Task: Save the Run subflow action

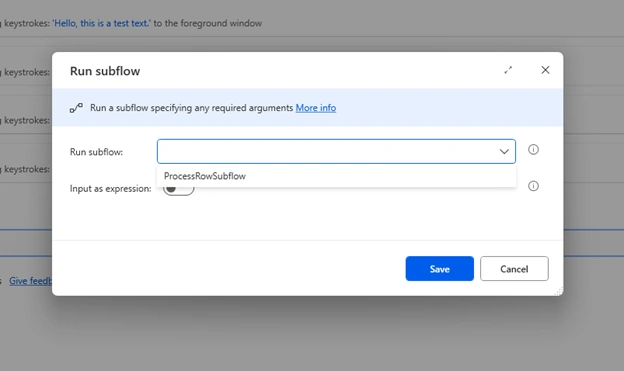Action: (440, 269)
